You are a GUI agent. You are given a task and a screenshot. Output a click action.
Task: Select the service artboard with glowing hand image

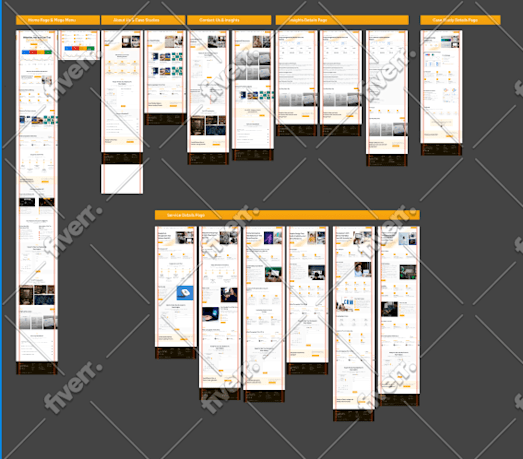[x=220, y=313]
